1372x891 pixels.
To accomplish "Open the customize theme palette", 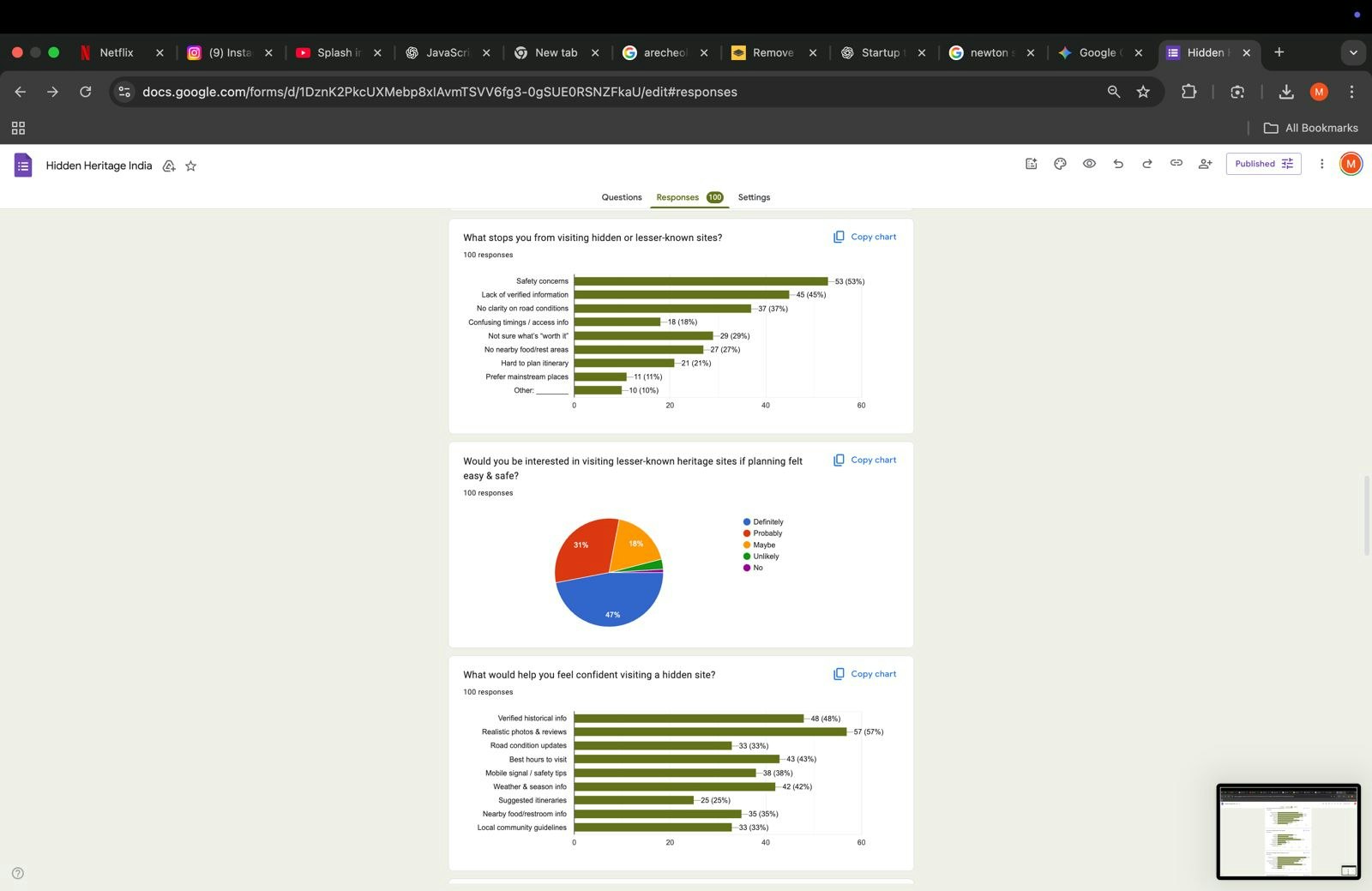I will pos(1060,164).
